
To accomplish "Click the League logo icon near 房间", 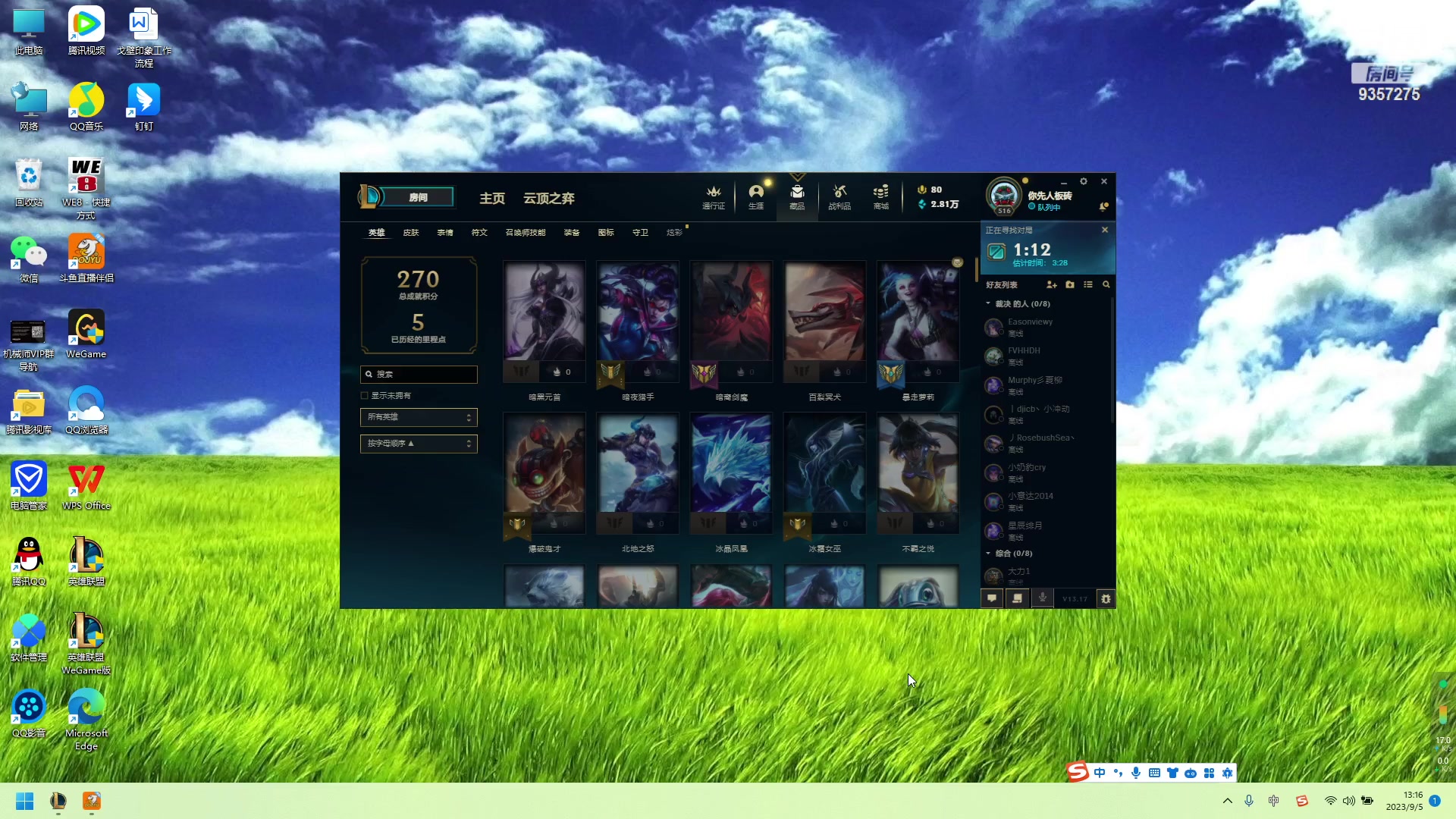I will point(369,197).
